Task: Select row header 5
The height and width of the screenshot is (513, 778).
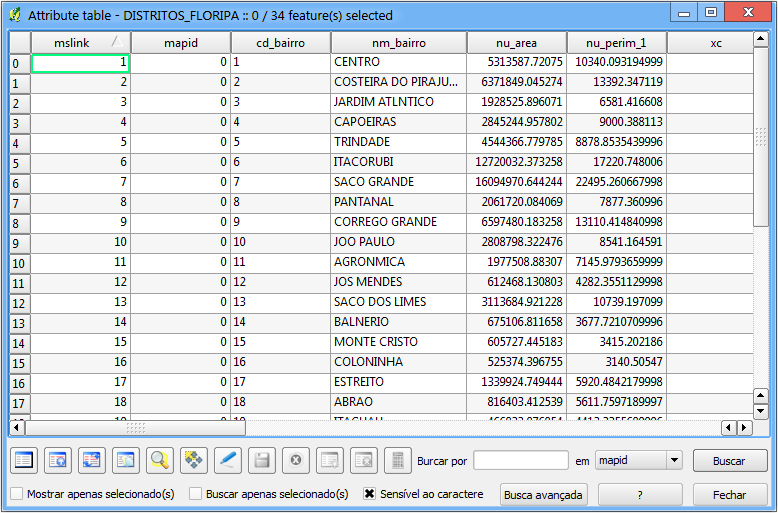Action: coord(20,163)
